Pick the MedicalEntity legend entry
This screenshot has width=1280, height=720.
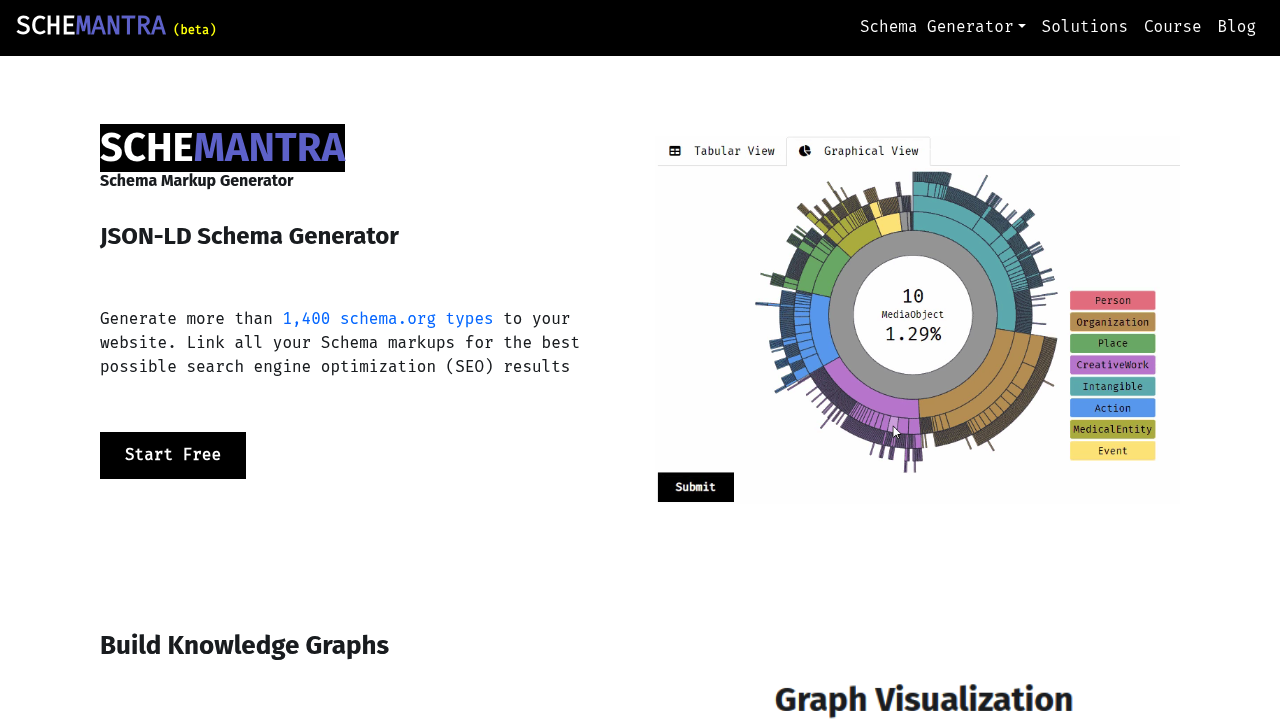click(1112, 429)
